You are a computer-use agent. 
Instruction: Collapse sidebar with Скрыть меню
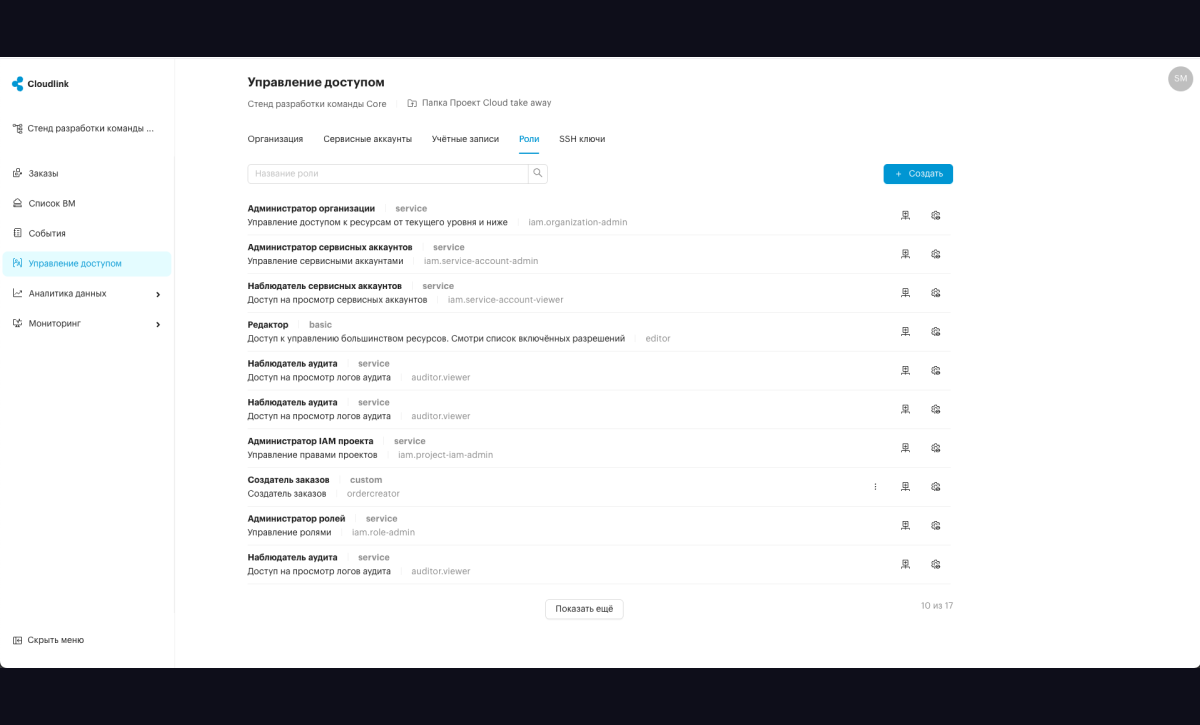[48, 640]
